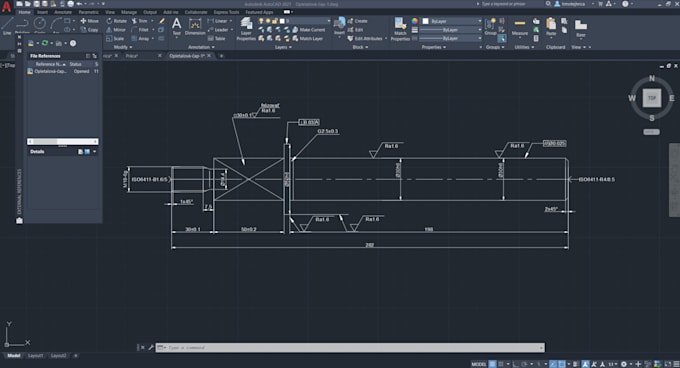This screenshot has height=368, width=680.
Task: Add a new drawing tab with plus button
Action: [x=222, y=56]
